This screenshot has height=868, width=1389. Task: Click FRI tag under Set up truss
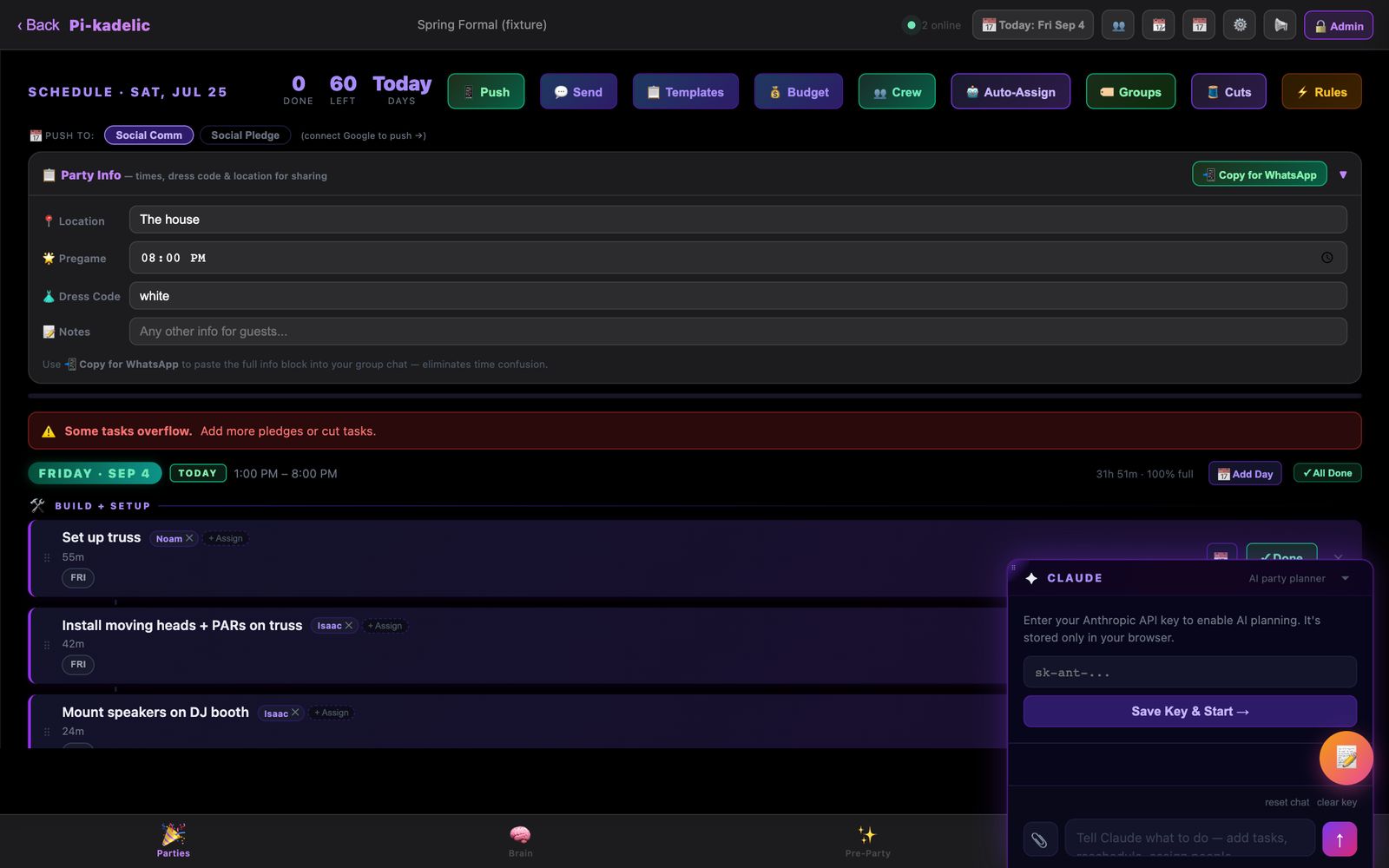(78, 577)
